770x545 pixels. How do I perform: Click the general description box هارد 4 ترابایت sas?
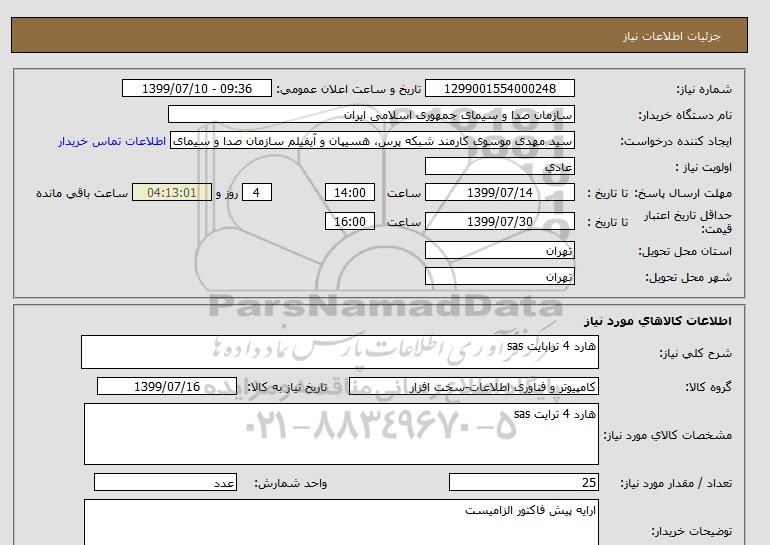(x=340, y=352)
